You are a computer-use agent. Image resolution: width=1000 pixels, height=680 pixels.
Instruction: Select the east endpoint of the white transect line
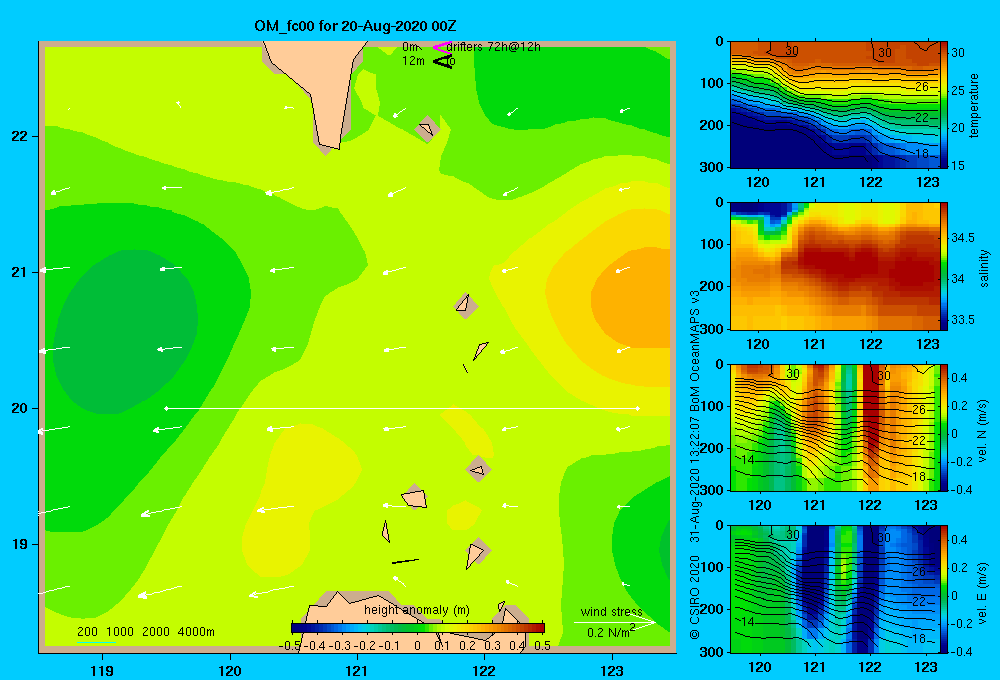point(638,408)
